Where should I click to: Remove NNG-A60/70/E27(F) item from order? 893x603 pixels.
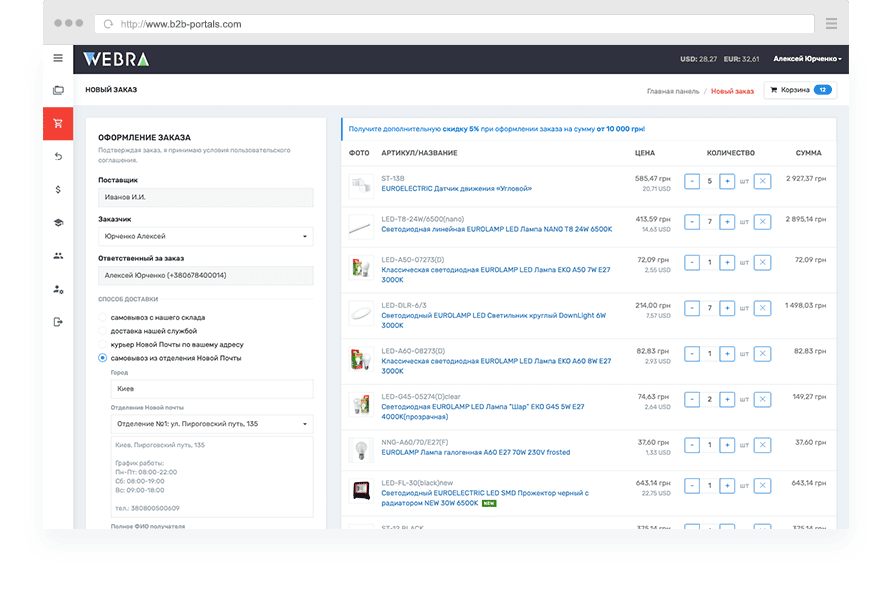763,445
